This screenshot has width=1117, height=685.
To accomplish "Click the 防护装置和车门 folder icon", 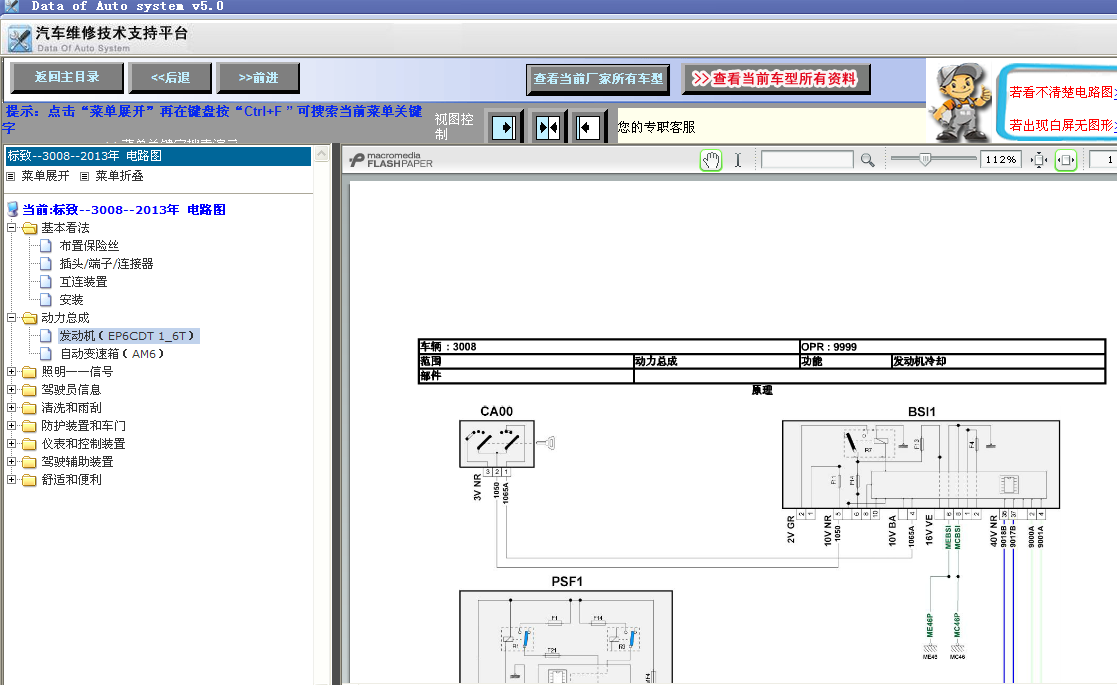I will click(x=29, y=426).
